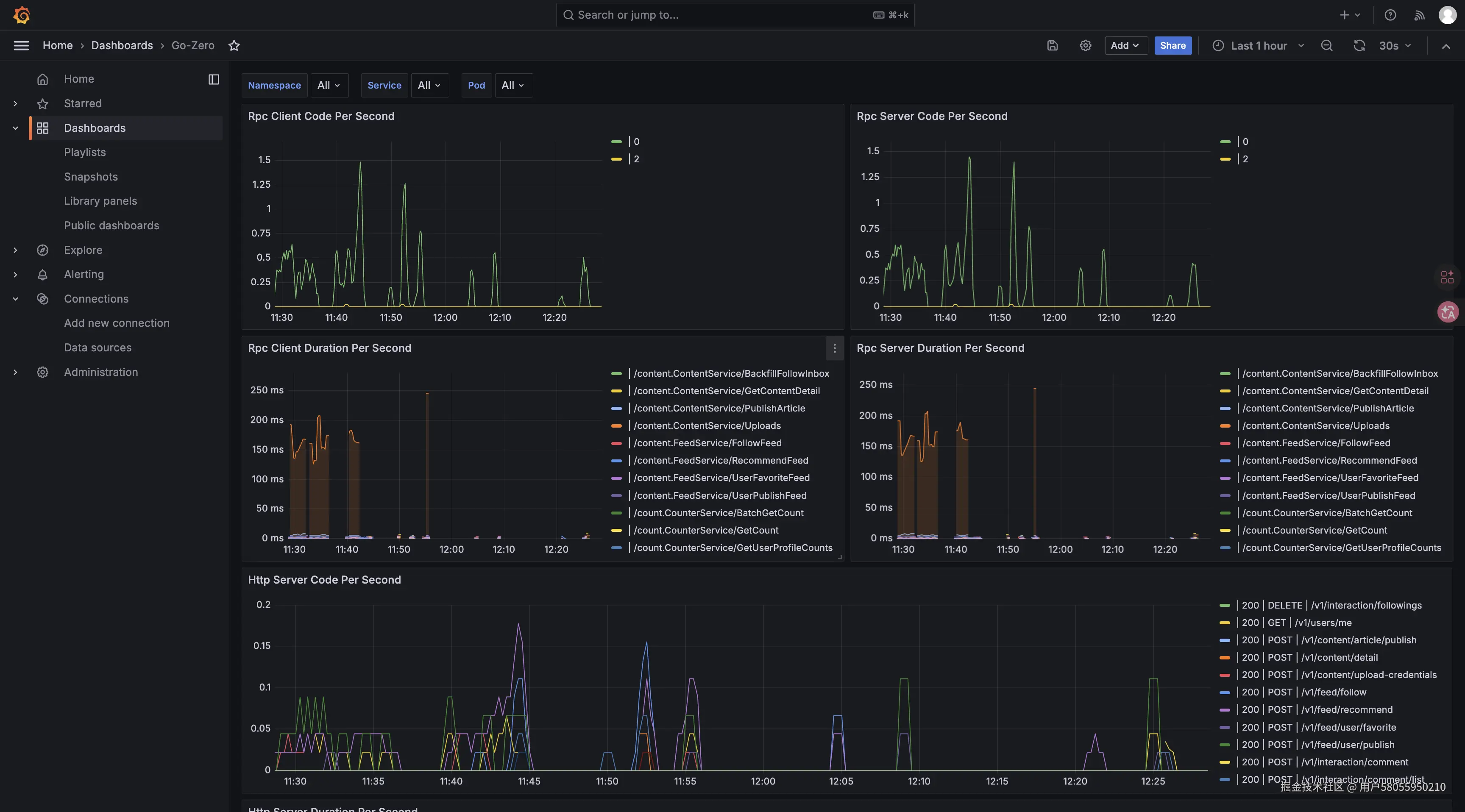The height and width of the screenshot is (812, 1465).
Task: Open Rpc Client Duration panel menu
Action: point(834,348)
